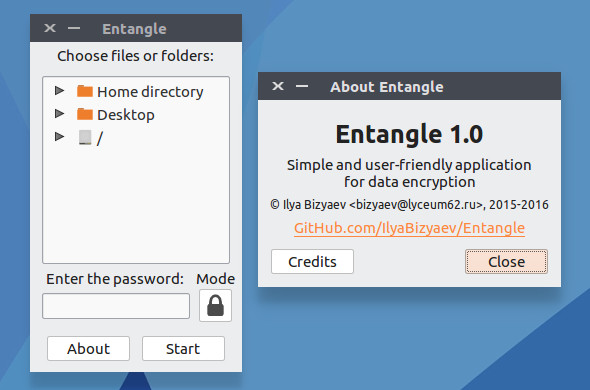Show the Credits
The width and height of the screenshot is (590, 390).
click(x=312, y=261)
